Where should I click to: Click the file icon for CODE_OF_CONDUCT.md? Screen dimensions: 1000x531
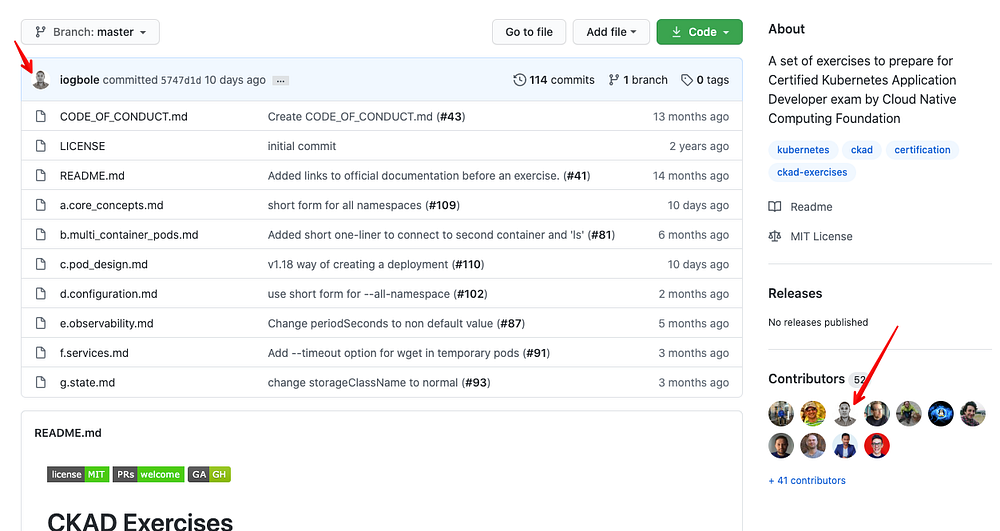[x=41, y=117]
